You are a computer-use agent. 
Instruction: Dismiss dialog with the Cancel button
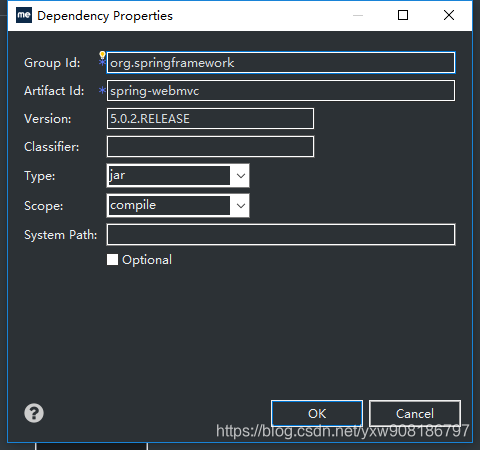tap(415, 414)
